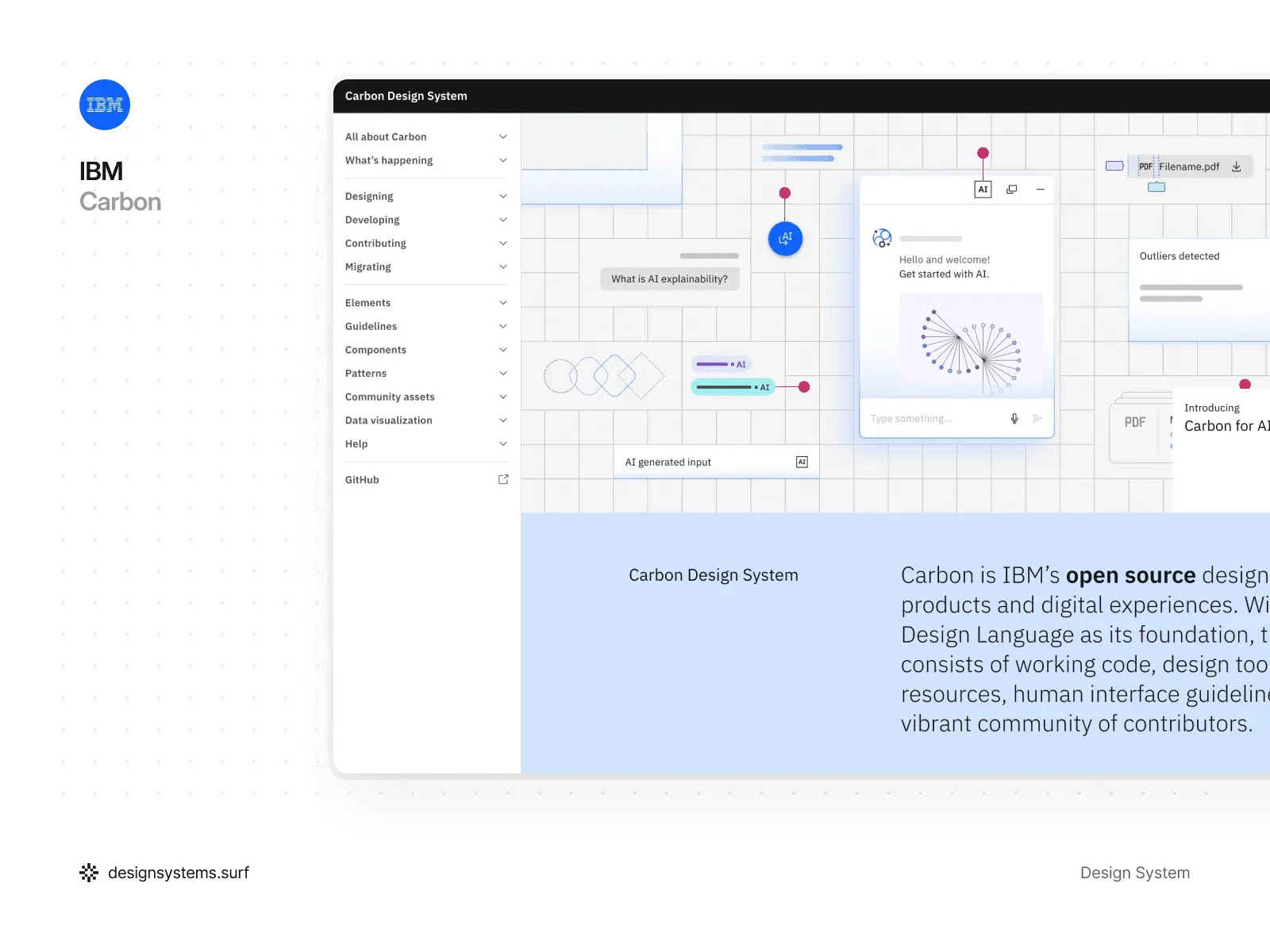Image resolution: width=1270 pixels, height=952 pixels.
Task: Click the duplicate icon in the AI chat header
Action: point(1011,189)
